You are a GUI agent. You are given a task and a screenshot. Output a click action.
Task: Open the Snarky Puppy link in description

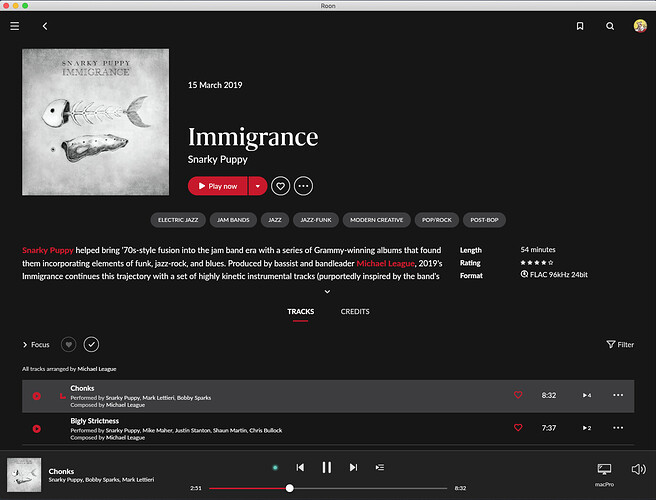point(48,250)
